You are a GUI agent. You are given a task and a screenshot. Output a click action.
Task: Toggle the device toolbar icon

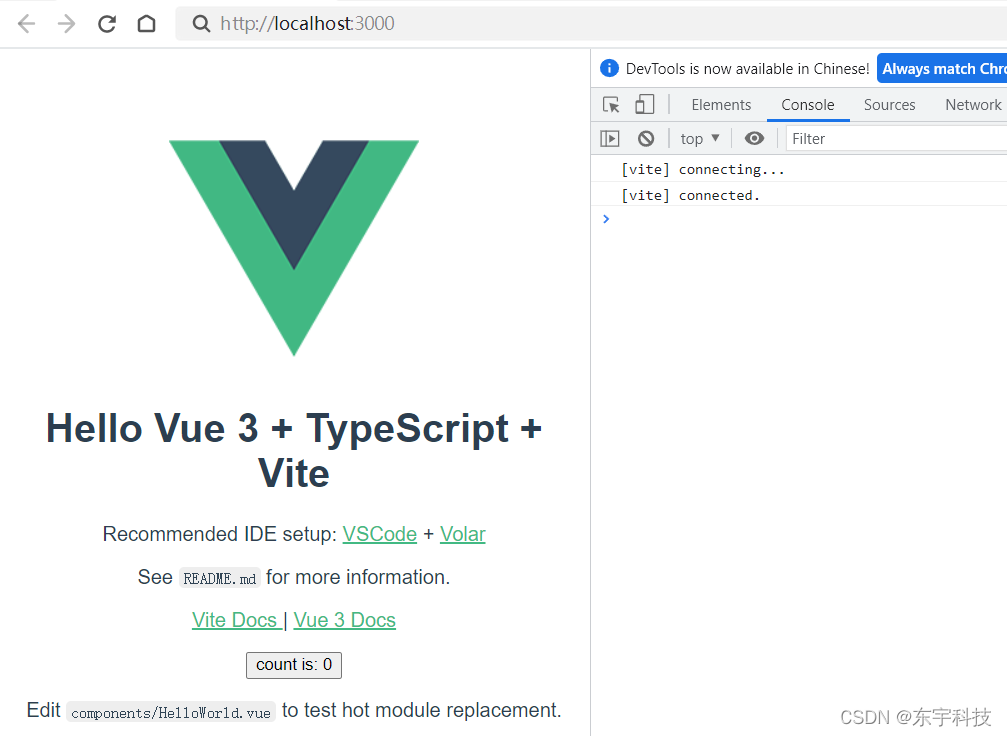pyautogui.click(x=644, y=104)
